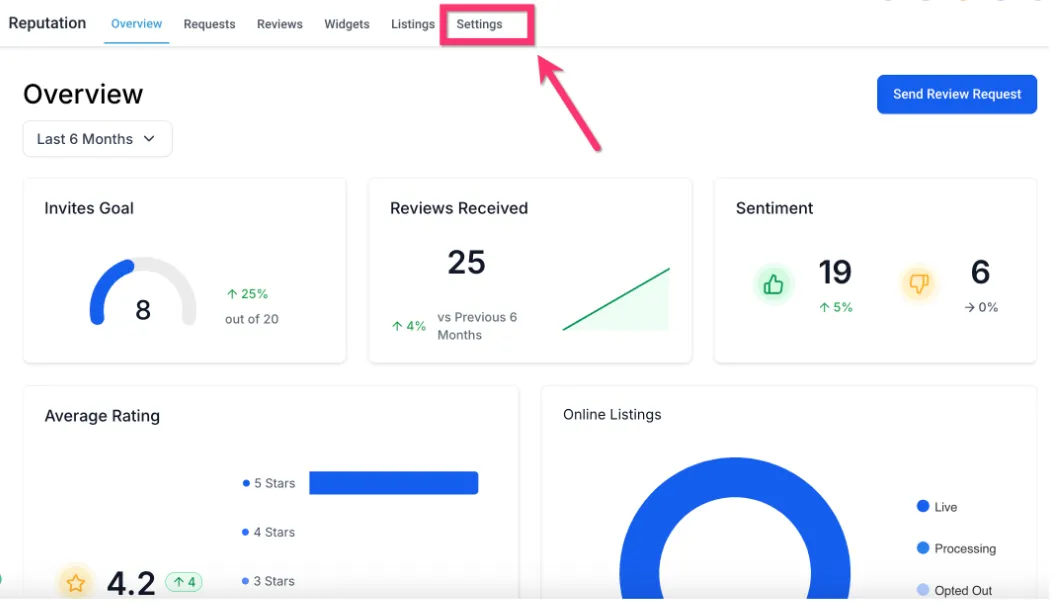Screen dimensions: 1056x606
Task: Click the green thumbs-up sentiment icon
Action: click(x=773, y=285)
